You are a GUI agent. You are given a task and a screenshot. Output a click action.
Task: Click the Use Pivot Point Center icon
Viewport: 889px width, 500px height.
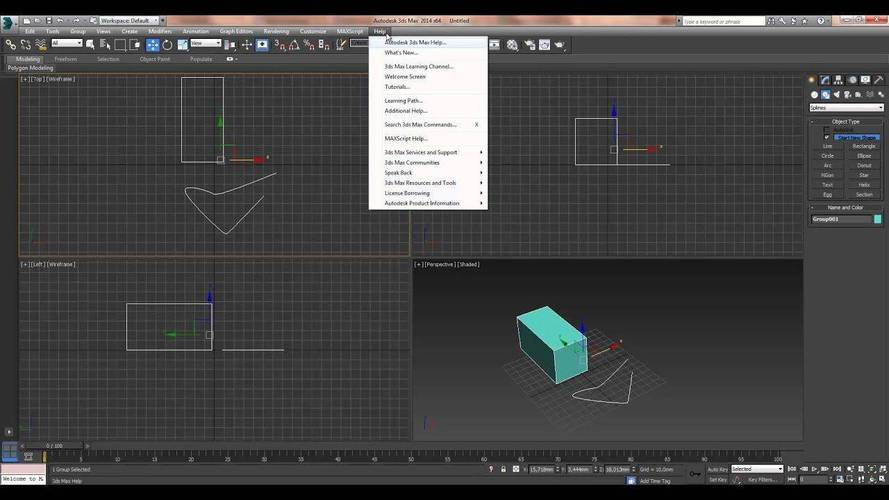(230, 44)
